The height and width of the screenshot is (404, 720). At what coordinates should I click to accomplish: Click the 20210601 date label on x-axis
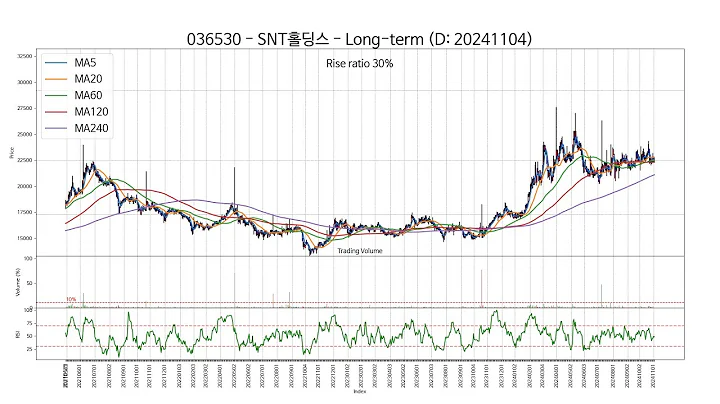[79, 376]
